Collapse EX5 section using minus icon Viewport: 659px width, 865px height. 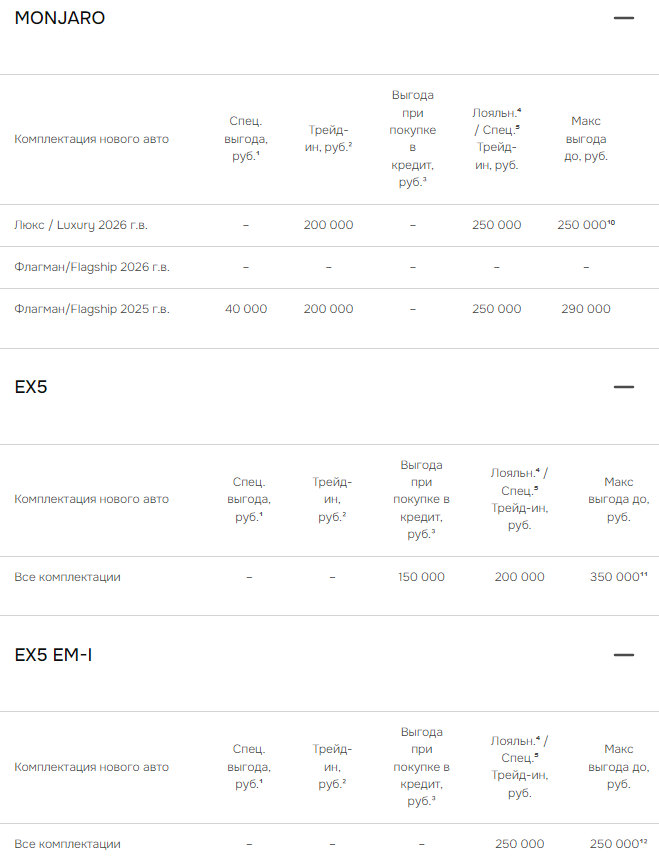pyautogui.click(x=624, y=387)
